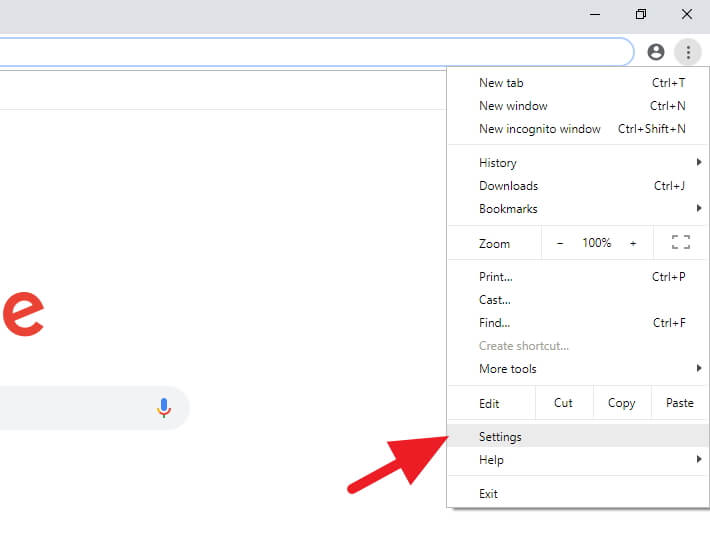
Task: Click Copy in the Edit row
Action: point(622,403)
